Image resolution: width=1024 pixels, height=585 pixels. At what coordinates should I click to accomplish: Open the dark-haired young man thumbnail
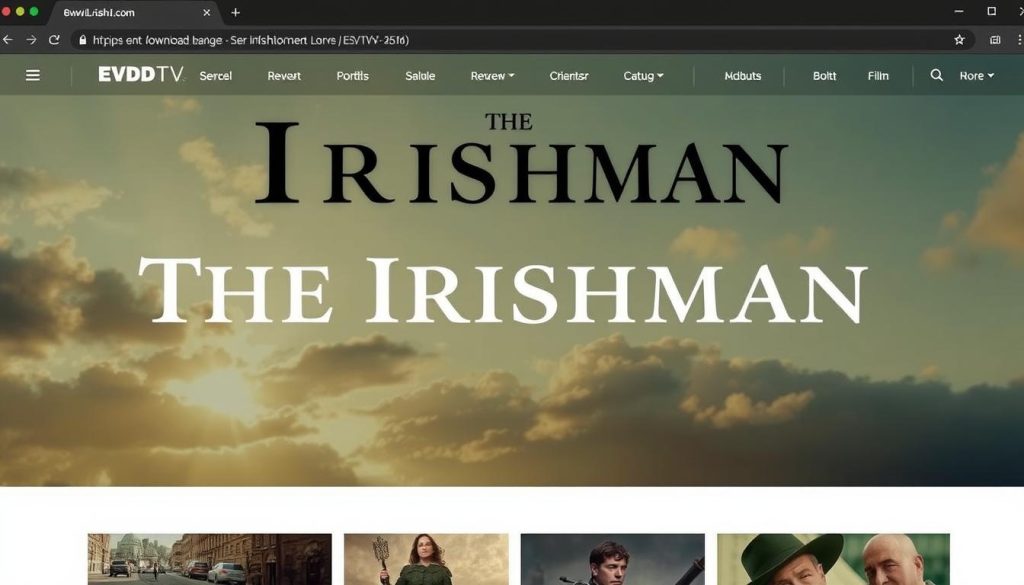coord(613,559)
